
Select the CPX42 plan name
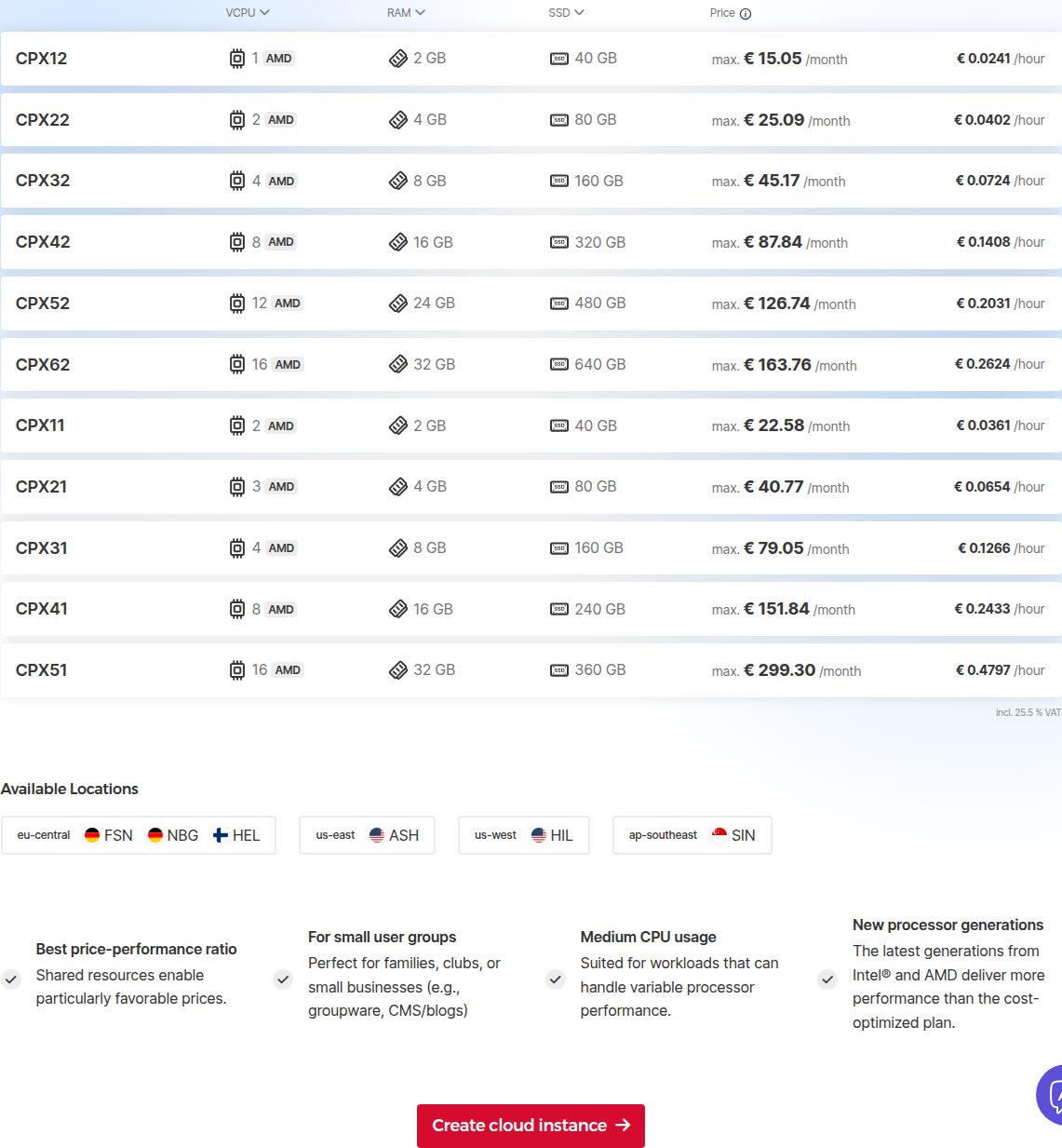pyautogui.click(x=43, y=242)
